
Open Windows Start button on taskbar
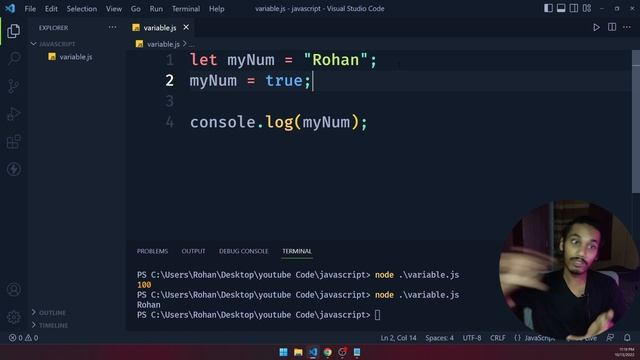pos(284,352)
